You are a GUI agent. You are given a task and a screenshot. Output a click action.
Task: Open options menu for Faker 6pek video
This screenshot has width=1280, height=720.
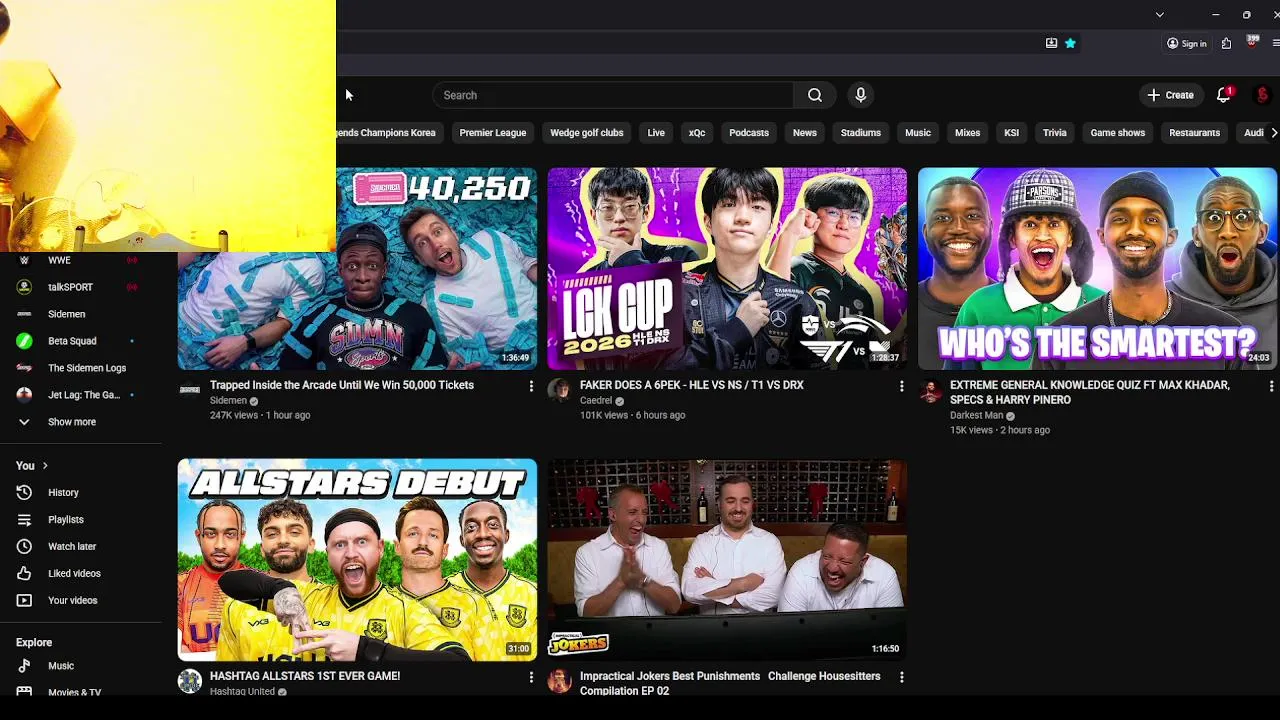(x=901, y=386)
